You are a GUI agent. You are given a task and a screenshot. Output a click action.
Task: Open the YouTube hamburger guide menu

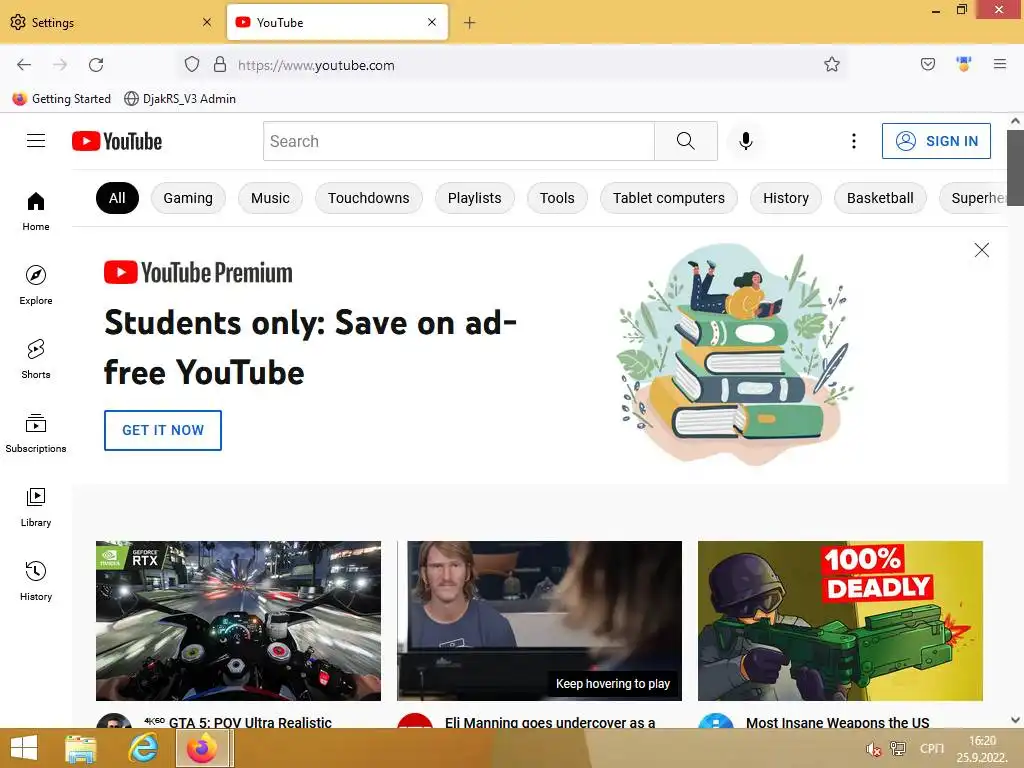pos(36,141)
